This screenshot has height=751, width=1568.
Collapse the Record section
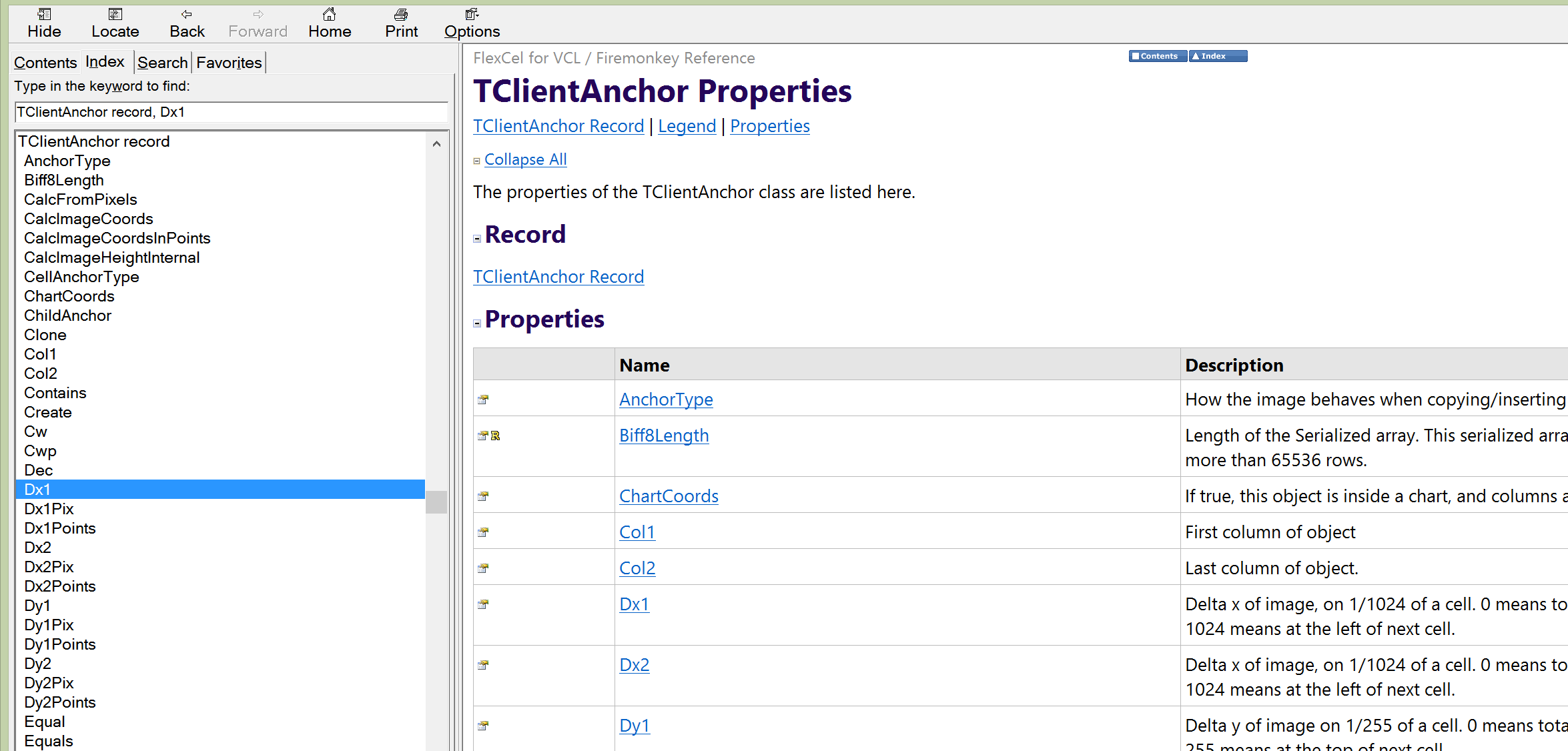tap(477, 238)
